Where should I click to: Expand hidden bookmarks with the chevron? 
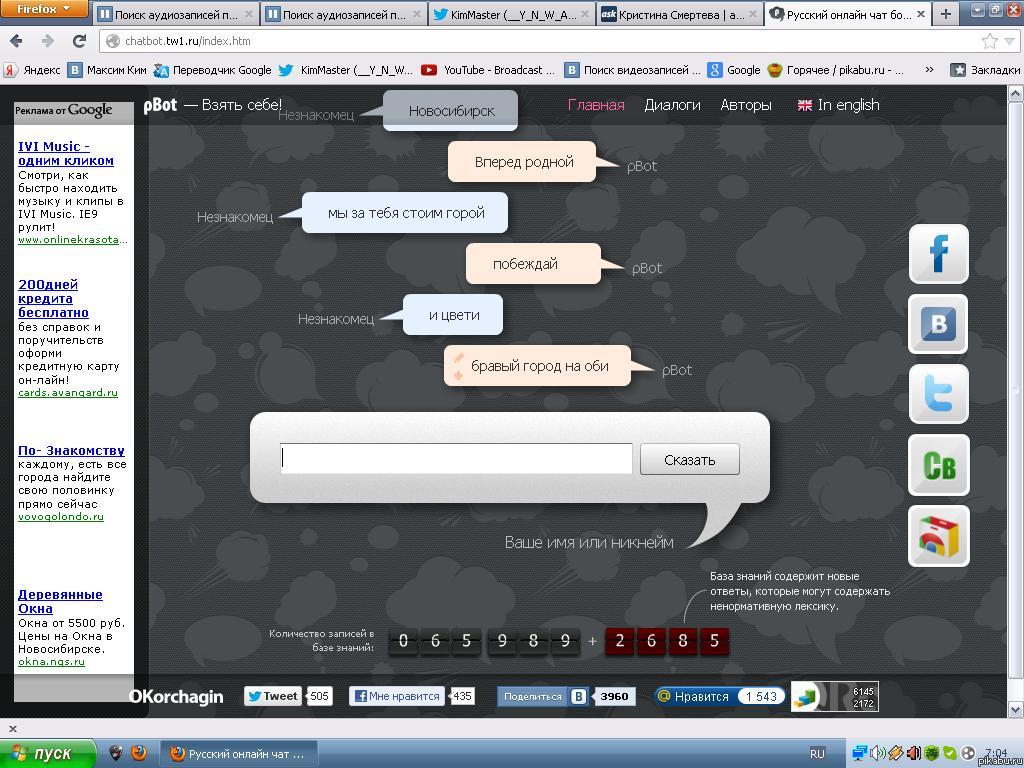(929, 70)
